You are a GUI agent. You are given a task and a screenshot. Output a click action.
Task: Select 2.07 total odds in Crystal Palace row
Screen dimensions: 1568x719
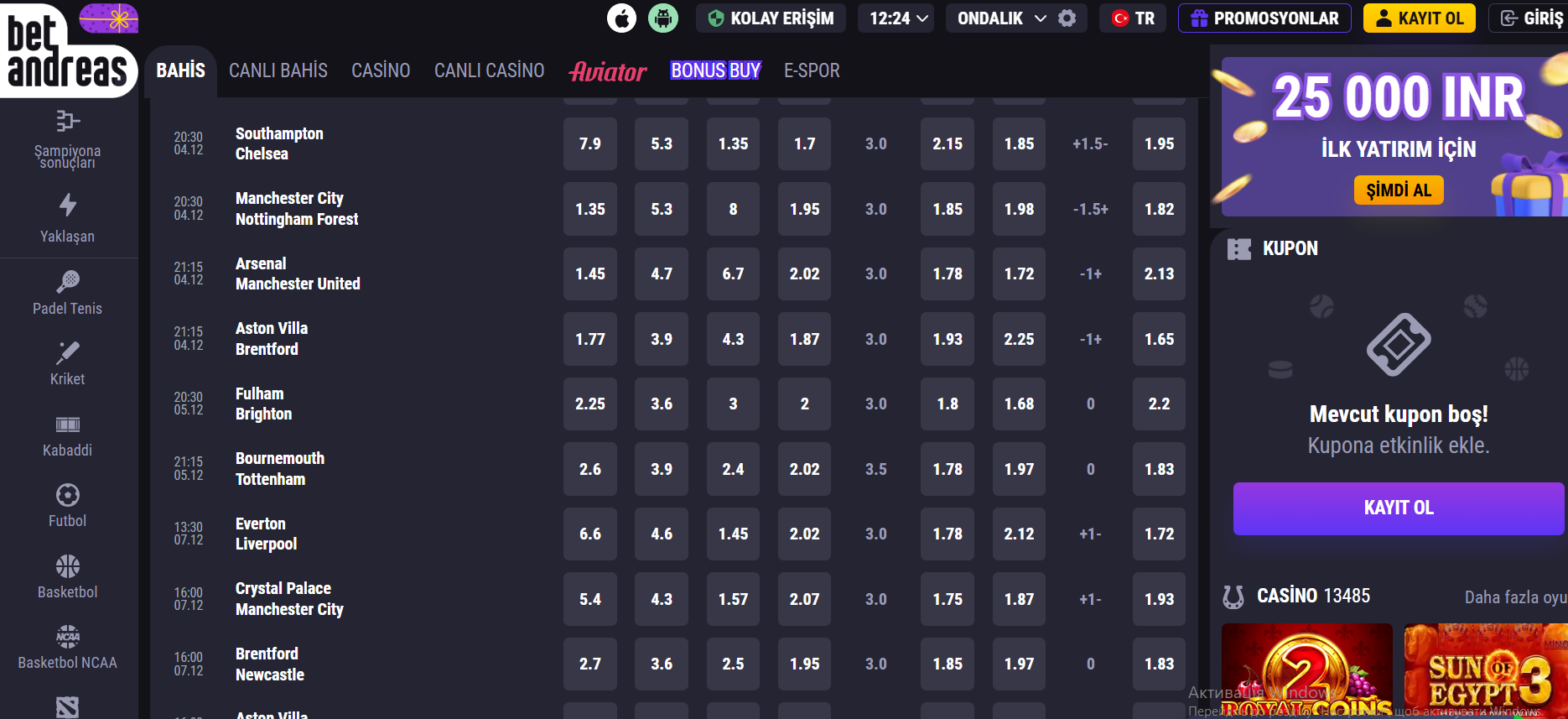[804, 599]
